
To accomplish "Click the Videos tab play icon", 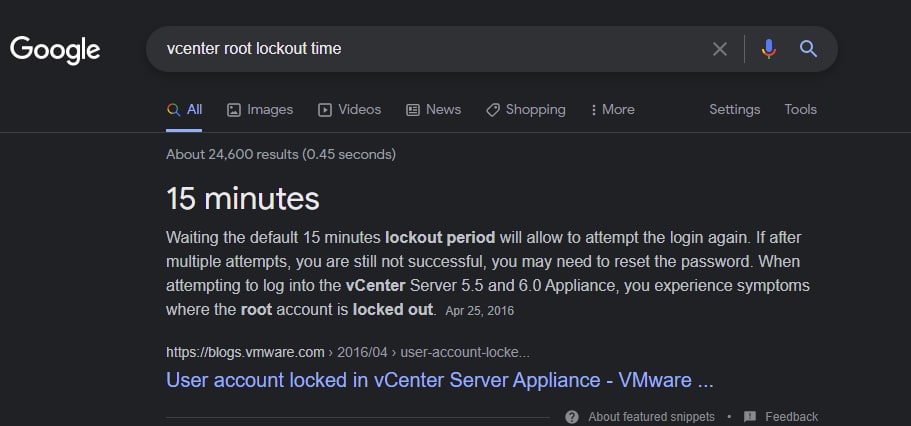I will tap(325, 110).
